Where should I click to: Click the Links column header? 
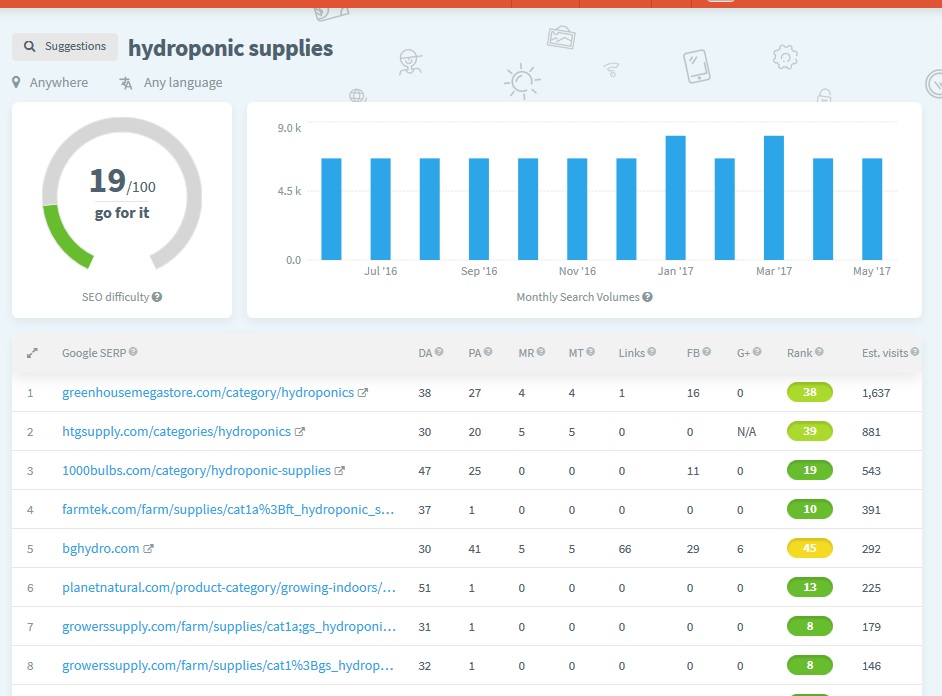(x=631, y=353)
